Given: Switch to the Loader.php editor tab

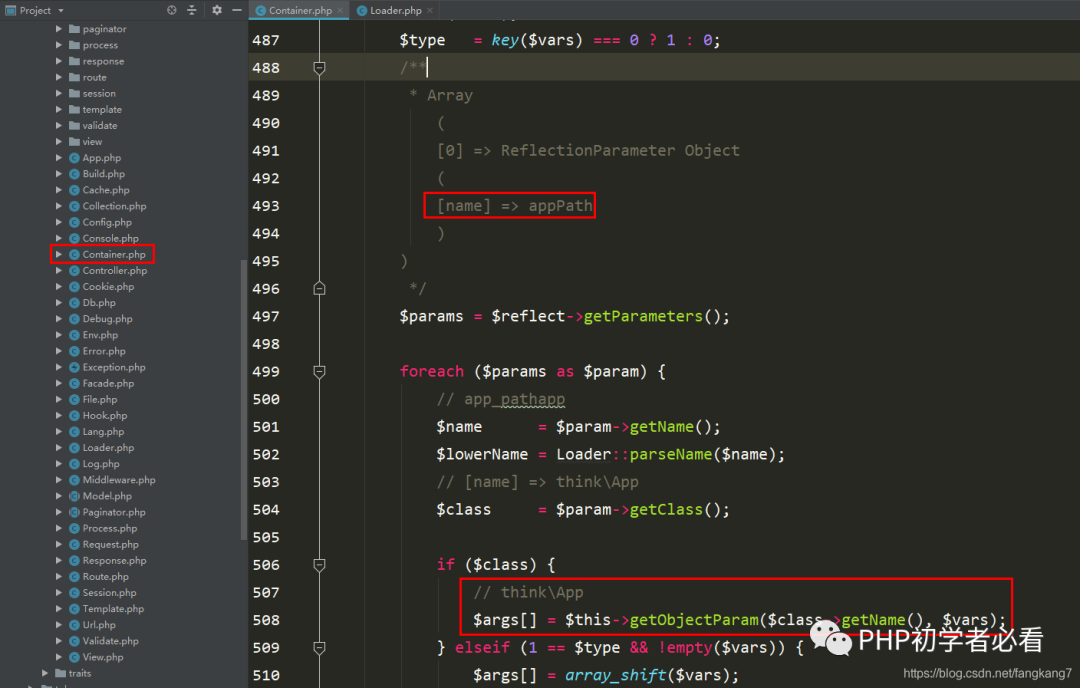Looking at the screenshot, I should click(395, 10).
